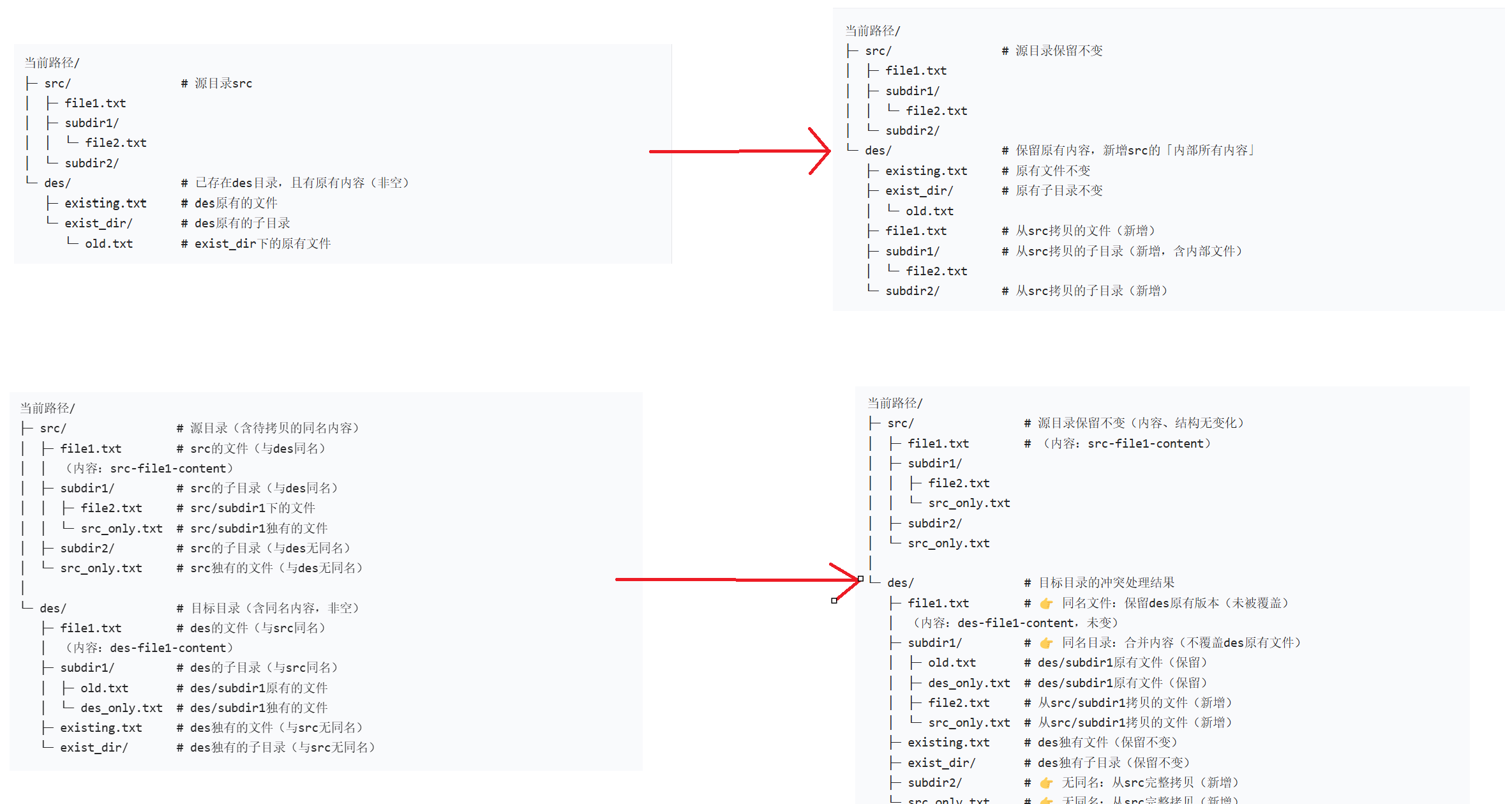
Task: Click 当前路径/ heading of top-left block
Action: point(52,63)
